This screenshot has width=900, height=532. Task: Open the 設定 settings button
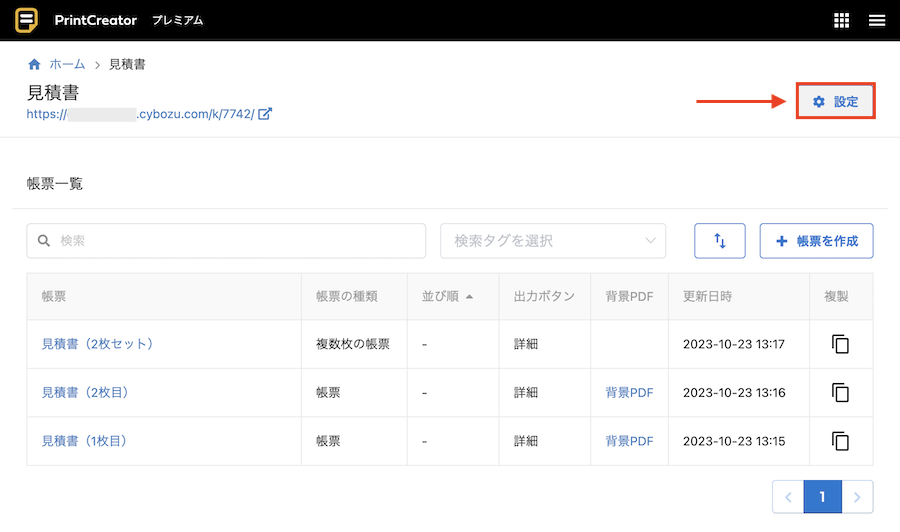[x=835, y=102]
